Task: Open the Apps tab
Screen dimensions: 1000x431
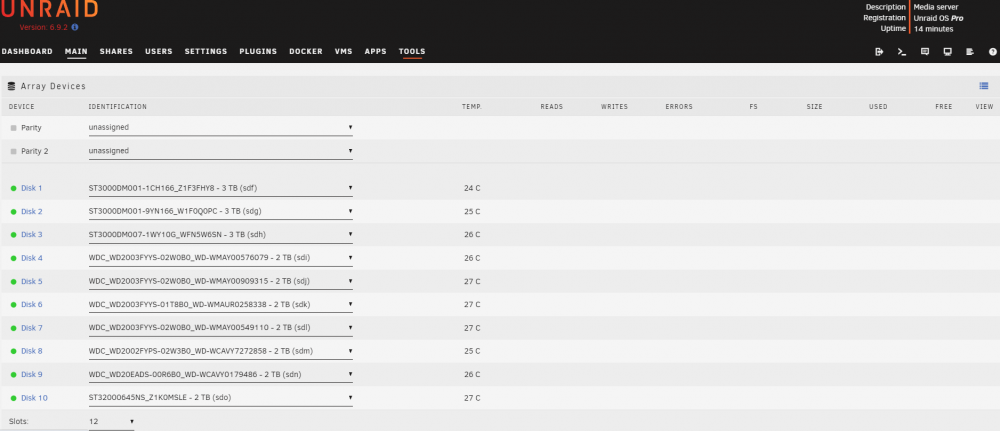Action: tap(376, 52)
